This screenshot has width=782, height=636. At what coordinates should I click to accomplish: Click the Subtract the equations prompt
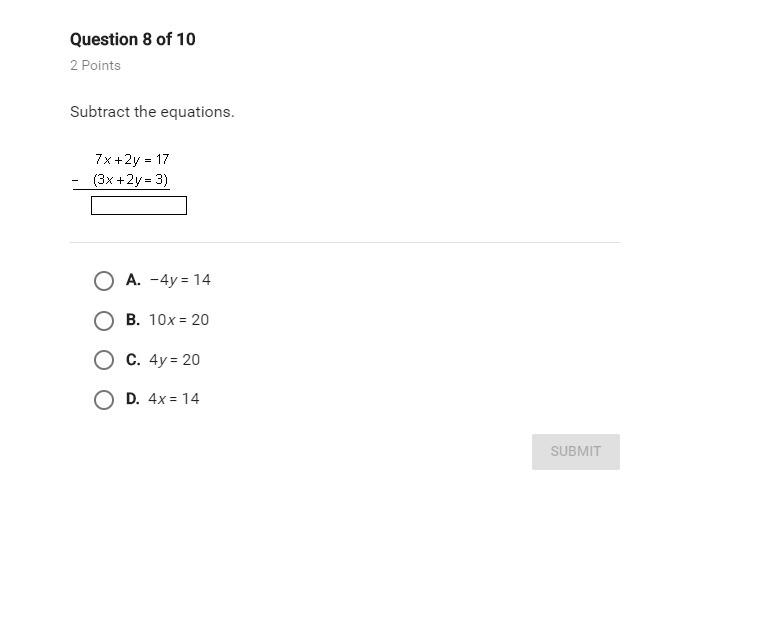pyautogui.click(x=152, y=112)
